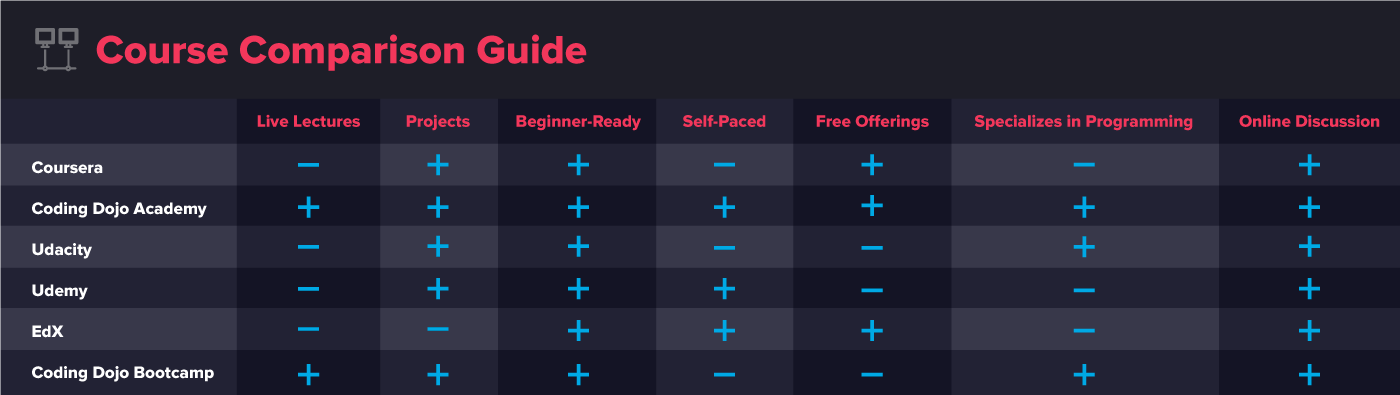Click the network computers icon beside title

[56, 49]
